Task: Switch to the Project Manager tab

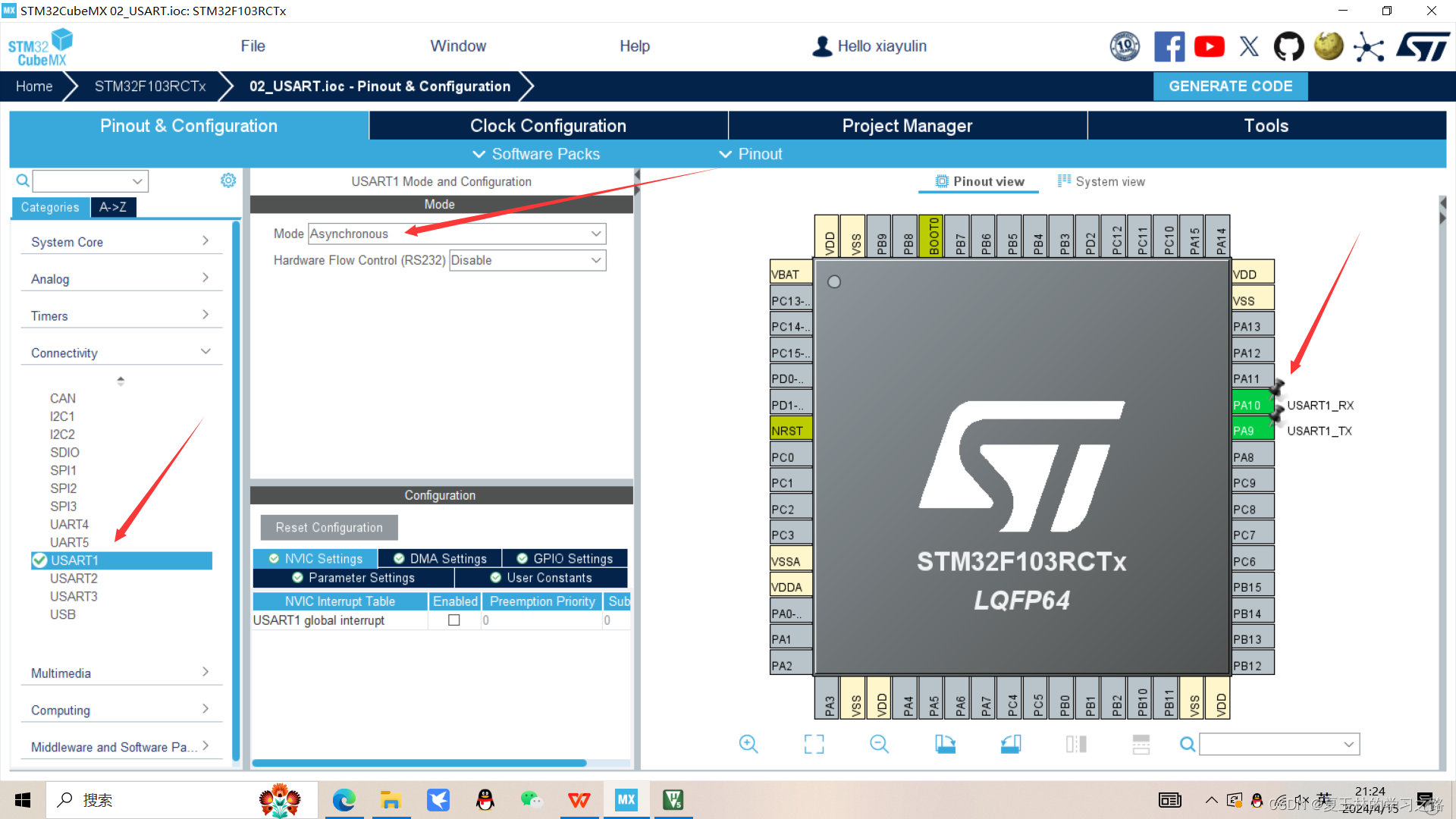Action: click(907, 126)
